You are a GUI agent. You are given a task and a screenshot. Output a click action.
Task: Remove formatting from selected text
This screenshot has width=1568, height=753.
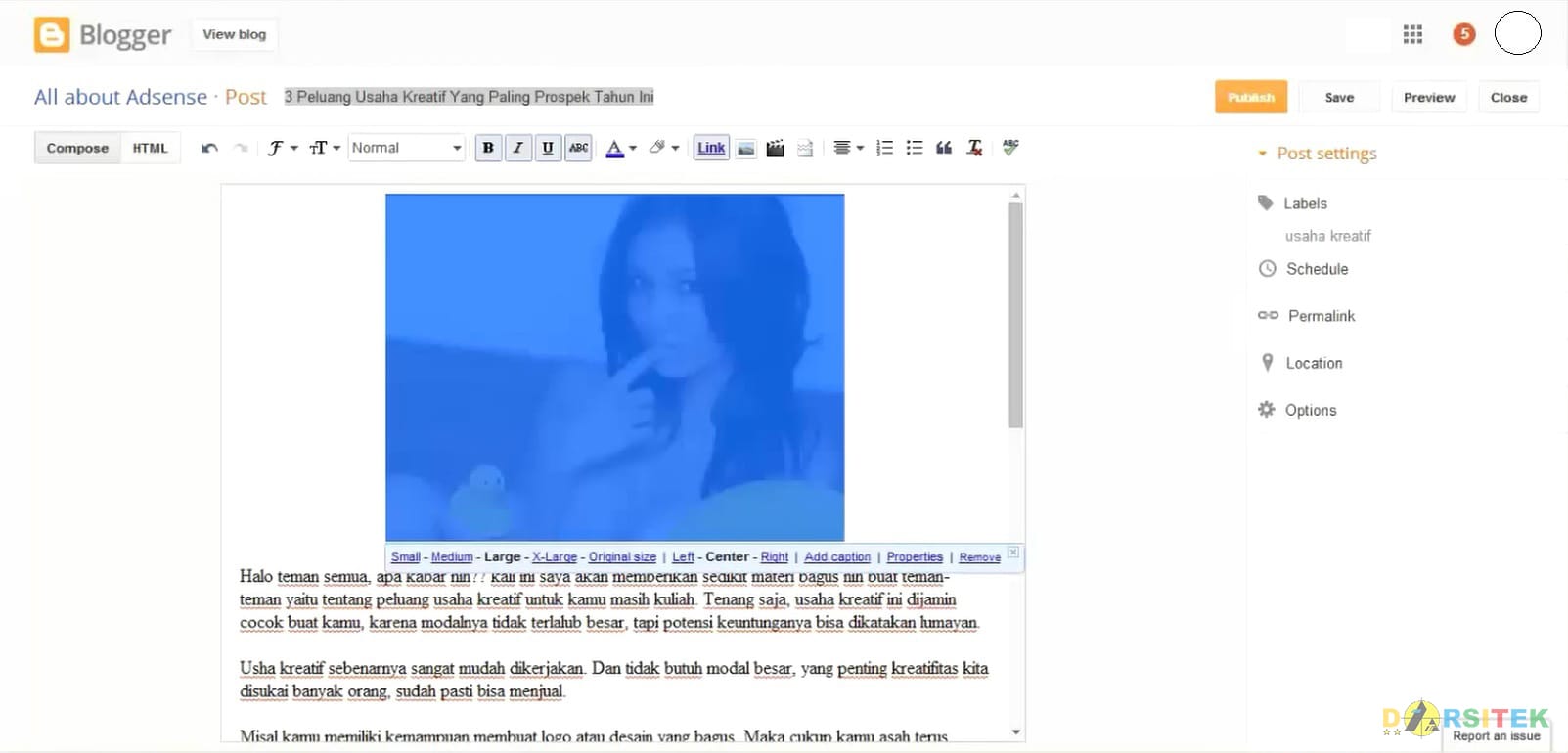974,148
